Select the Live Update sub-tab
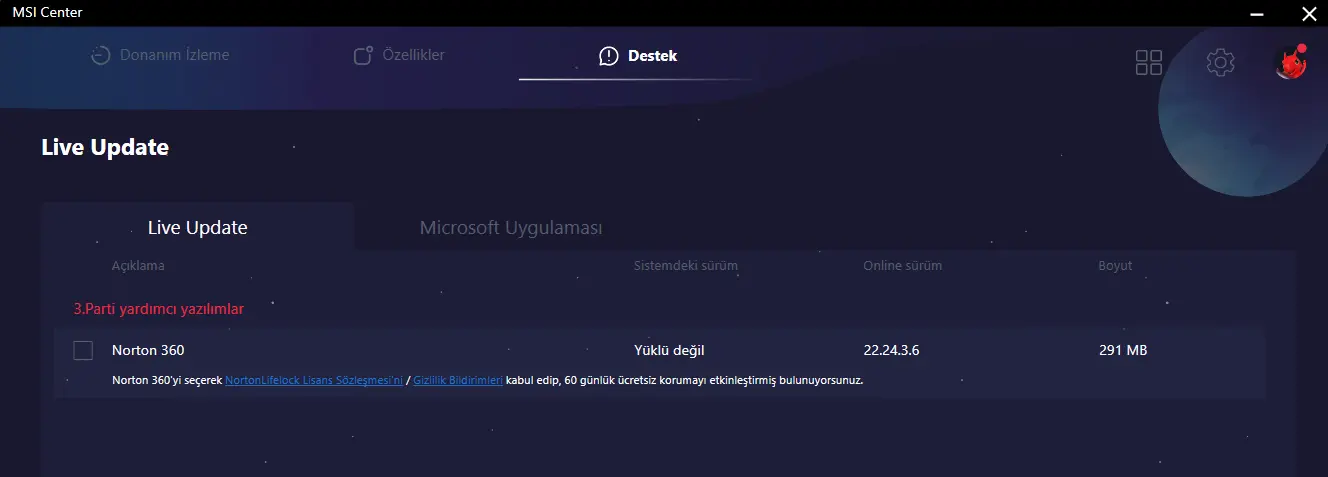This screenshot has width=1328, height=477. tap(198, 227)
